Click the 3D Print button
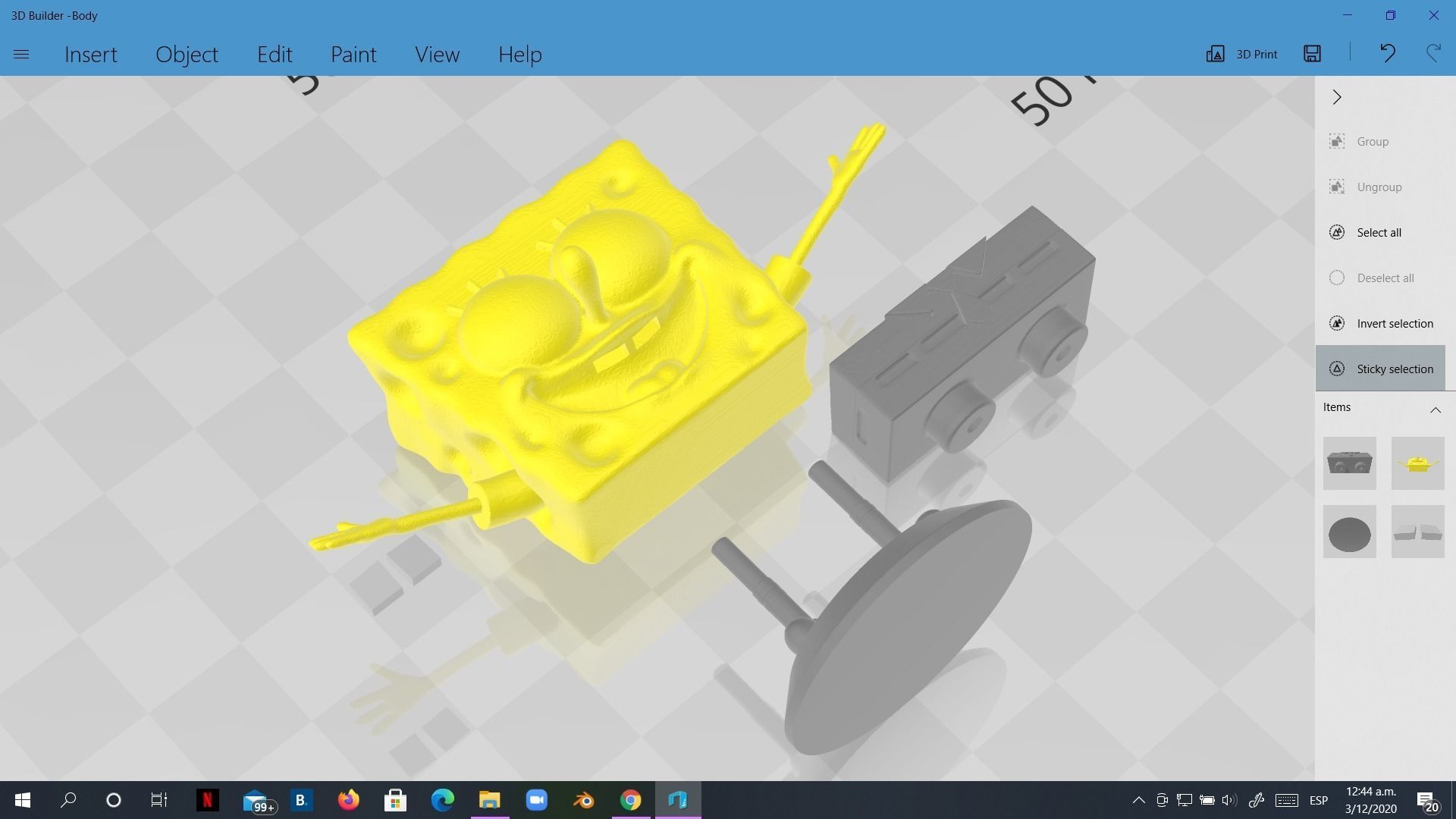The width and height of the screenshot is (1456, 819). (x=1241, y=54)
